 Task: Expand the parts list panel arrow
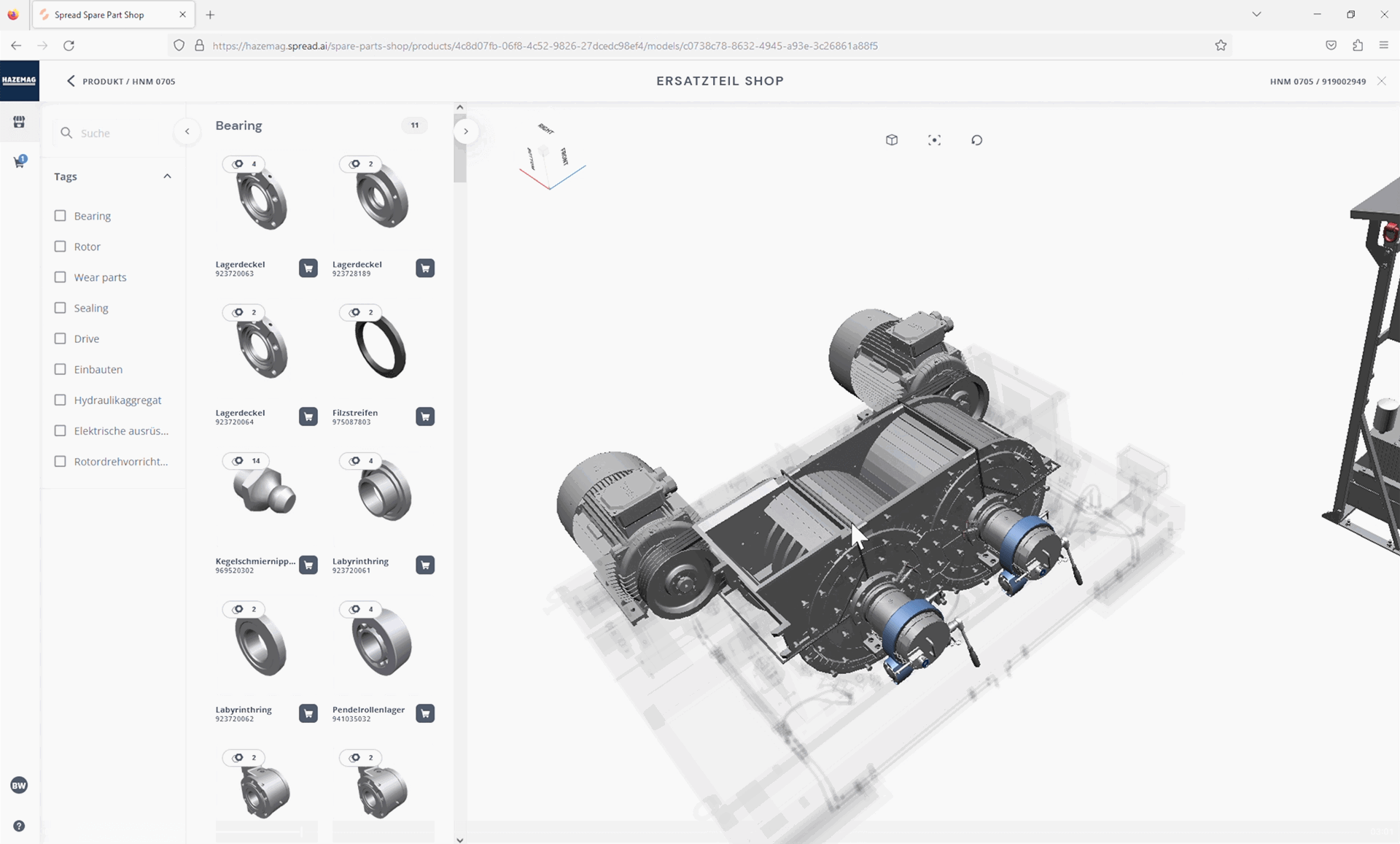coord(466,131)
